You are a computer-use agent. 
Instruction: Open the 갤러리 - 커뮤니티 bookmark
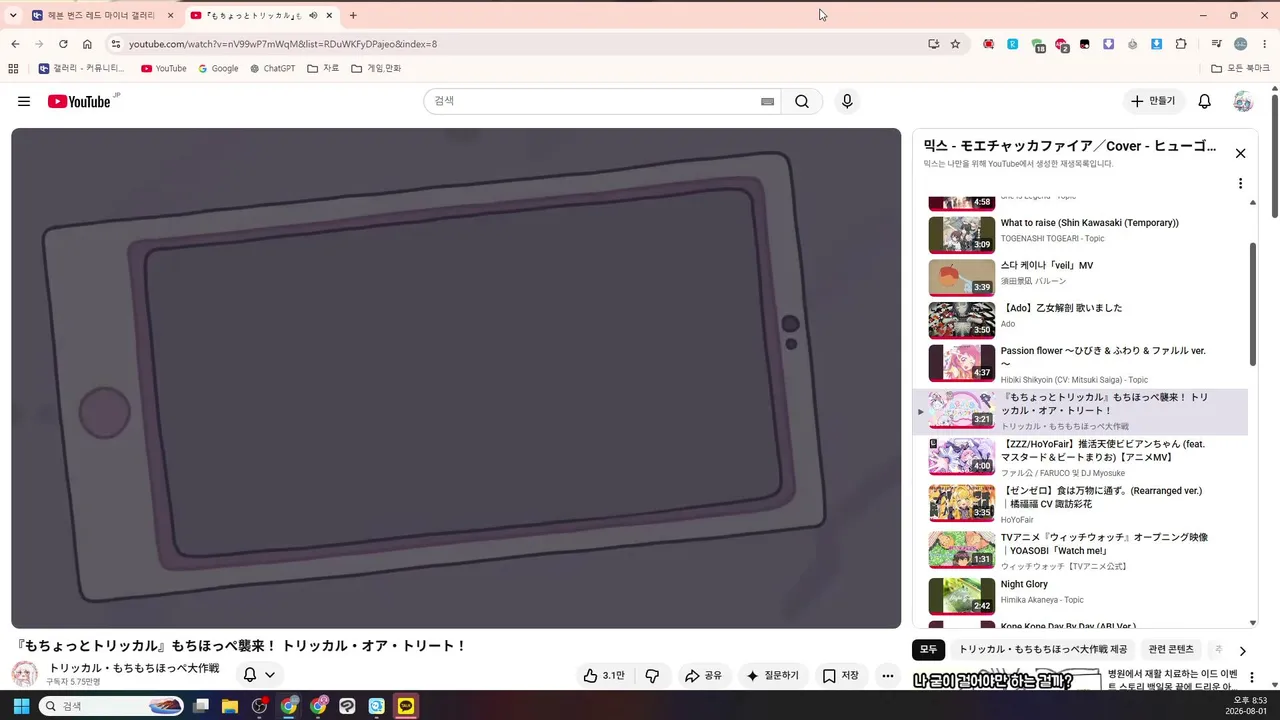[x=82, y=69]
